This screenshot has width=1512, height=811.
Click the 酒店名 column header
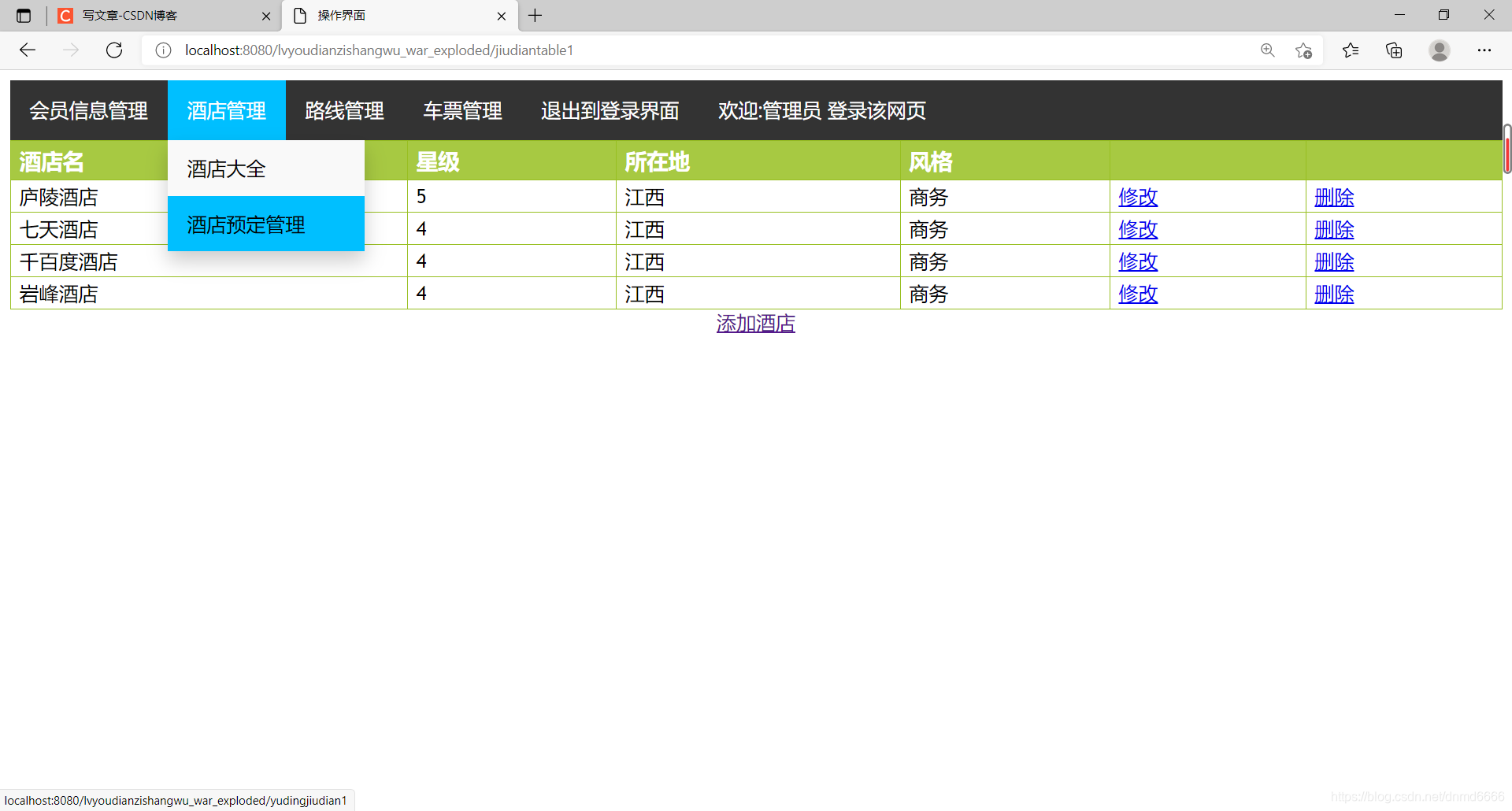(90, 161)
